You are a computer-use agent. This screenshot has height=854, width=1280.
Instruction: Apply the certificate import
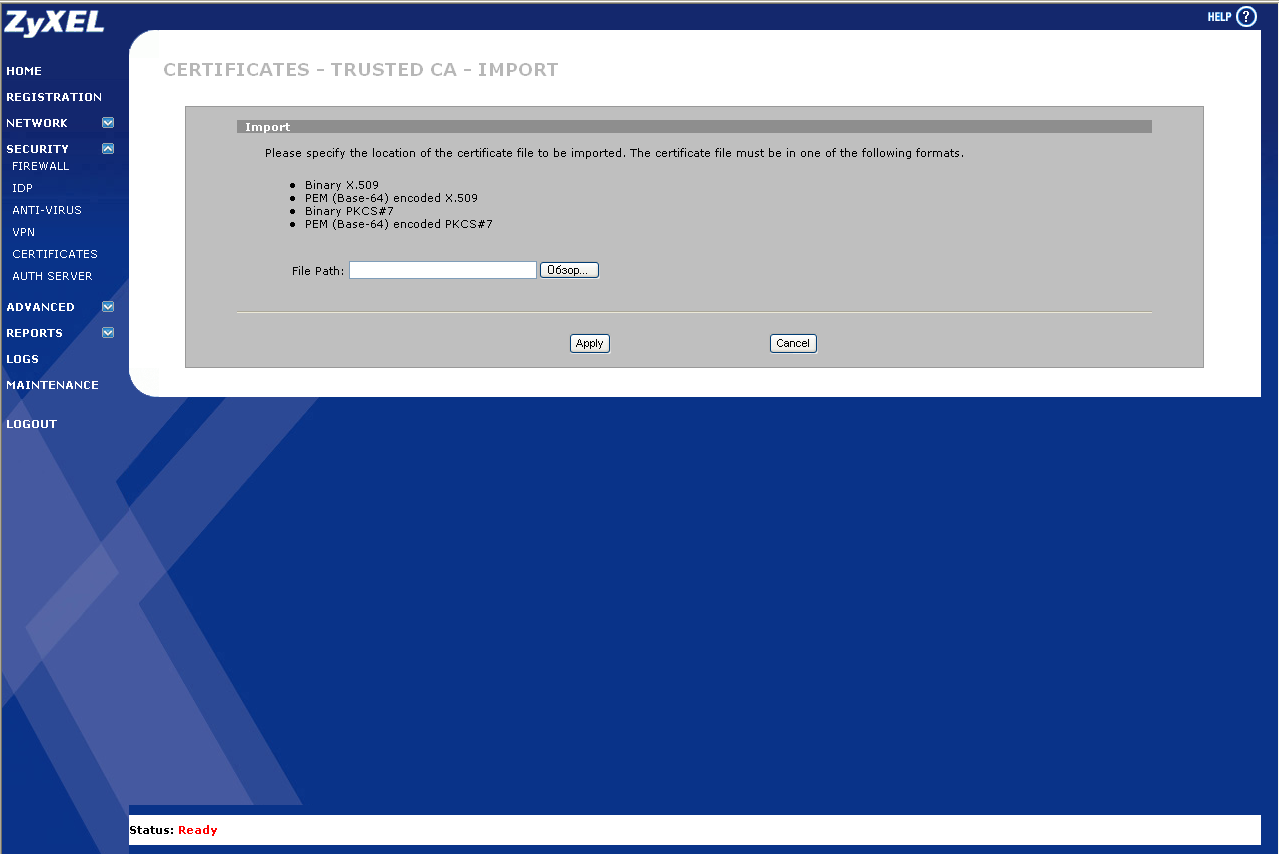(x=590, y=343)
